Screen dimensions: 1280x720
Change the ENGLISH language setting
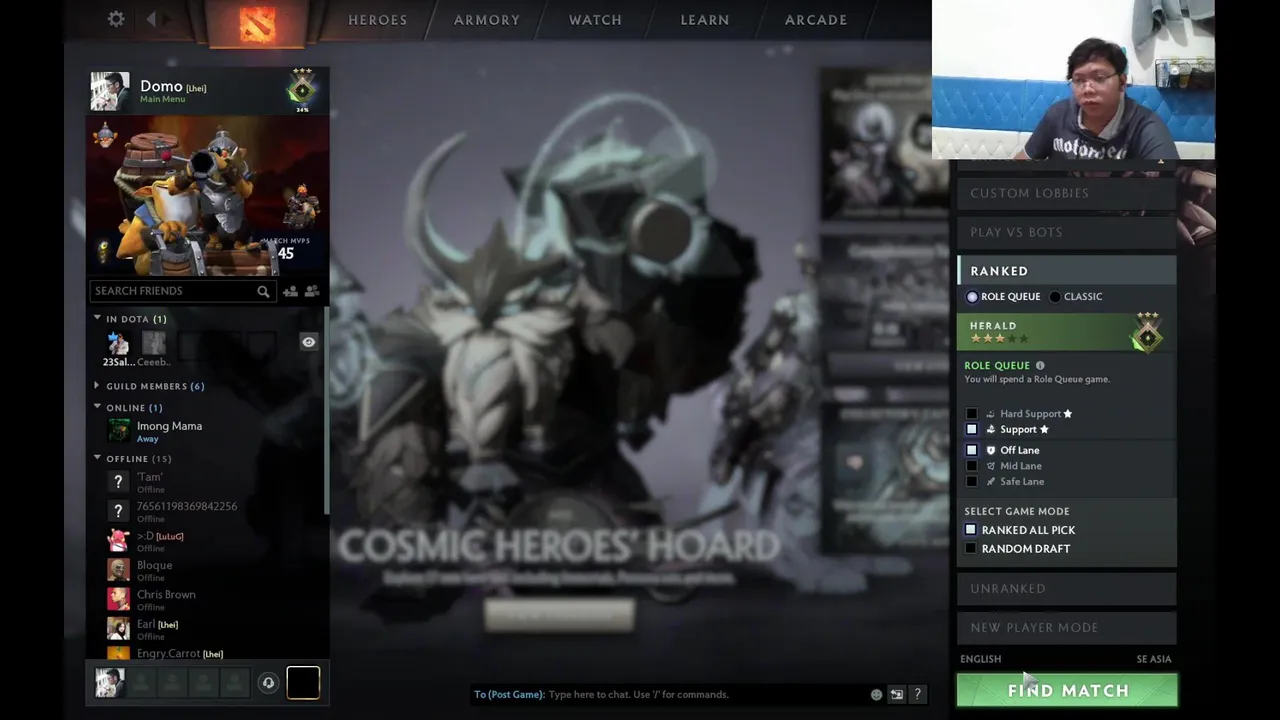980,659
